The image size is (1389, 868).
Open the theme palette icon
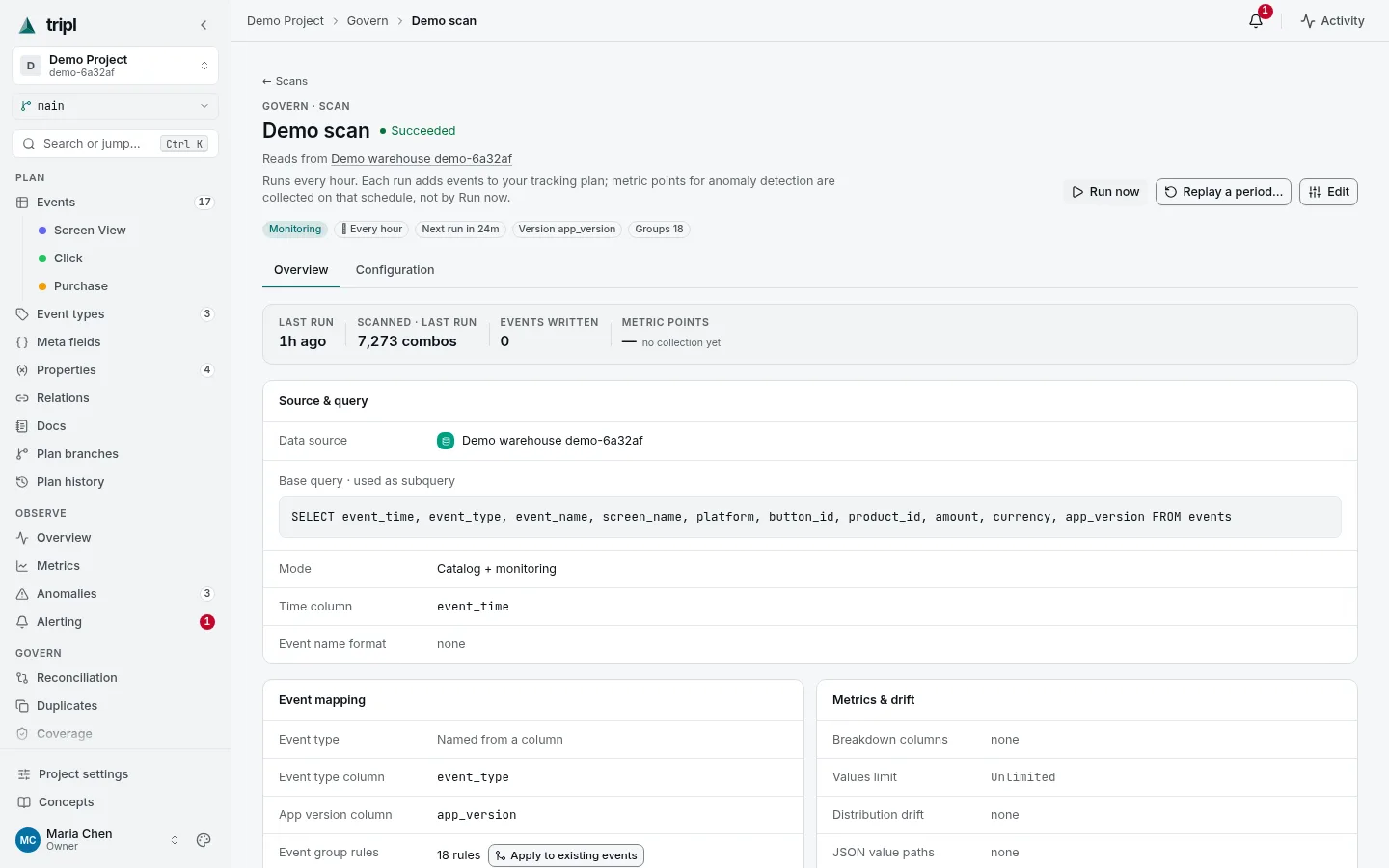click(x=204, y=840)
